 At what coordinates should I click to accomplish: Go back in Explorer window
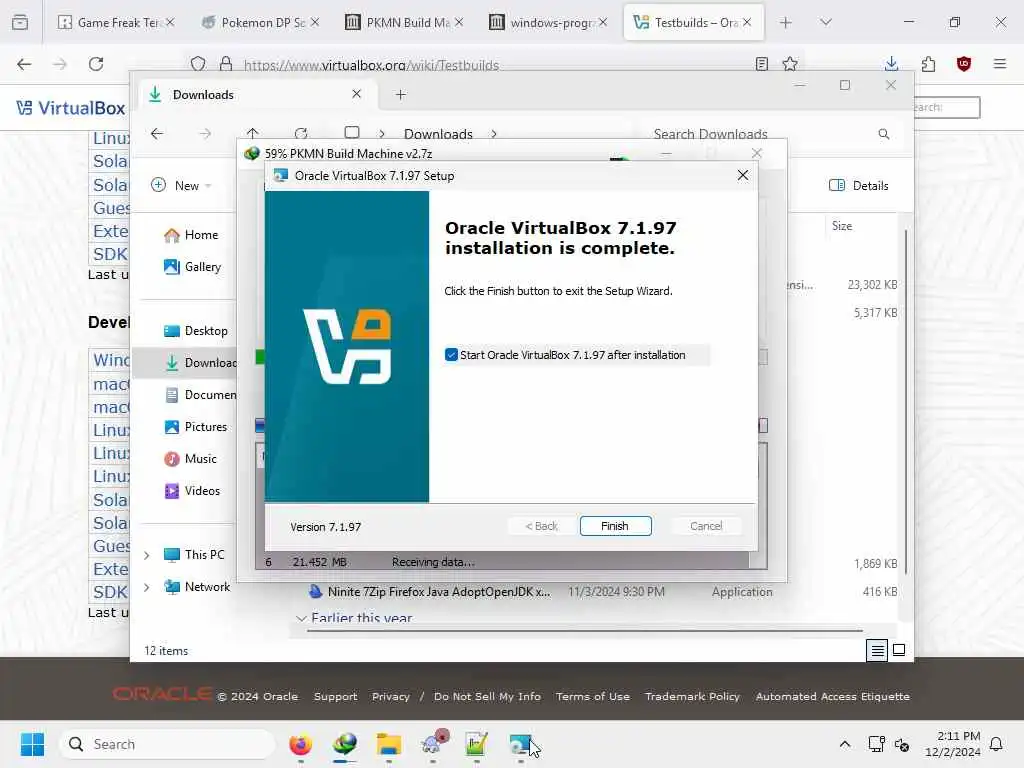[157, 134]
